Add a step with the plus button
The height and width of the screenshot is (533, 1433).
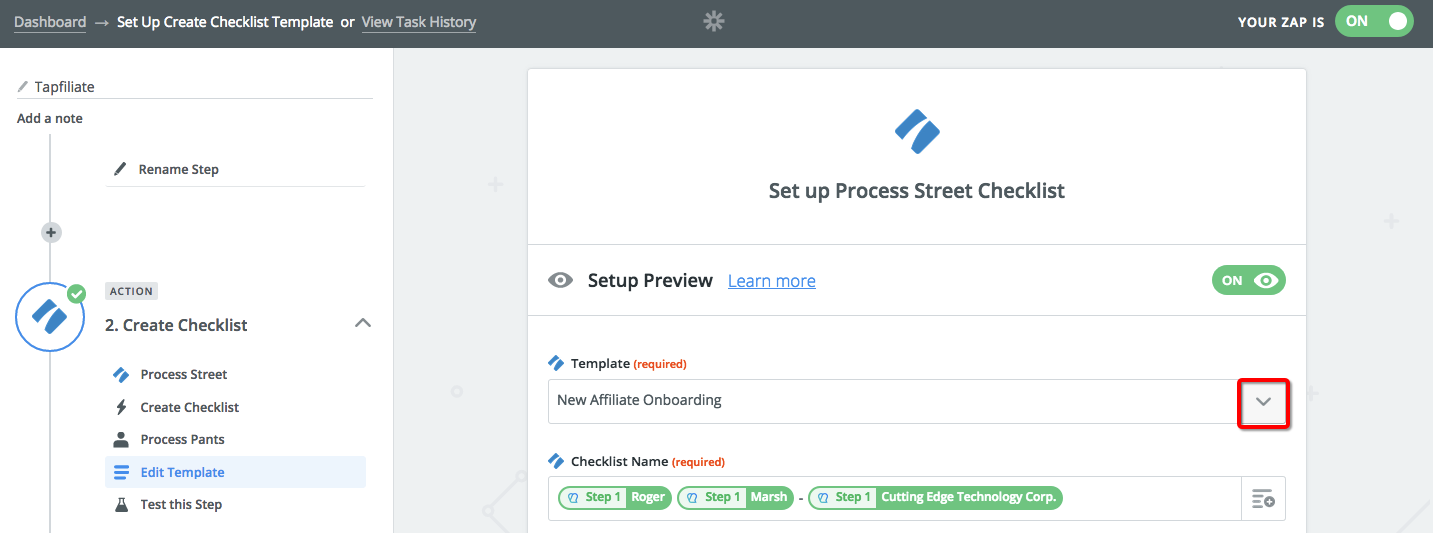coord(51,232)
